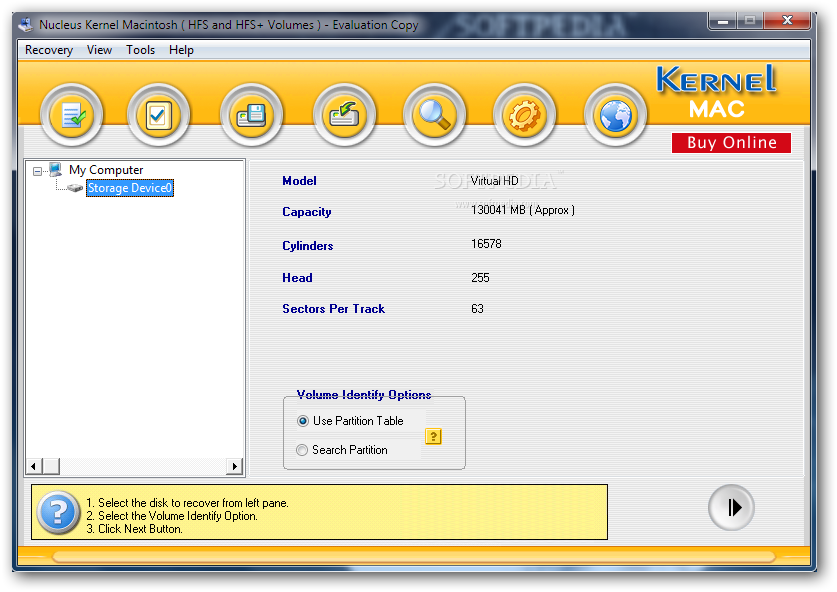The width and height of the screenshot is (837, 592).
Task: Click the Head value 255
Action: tap(480, 278)
